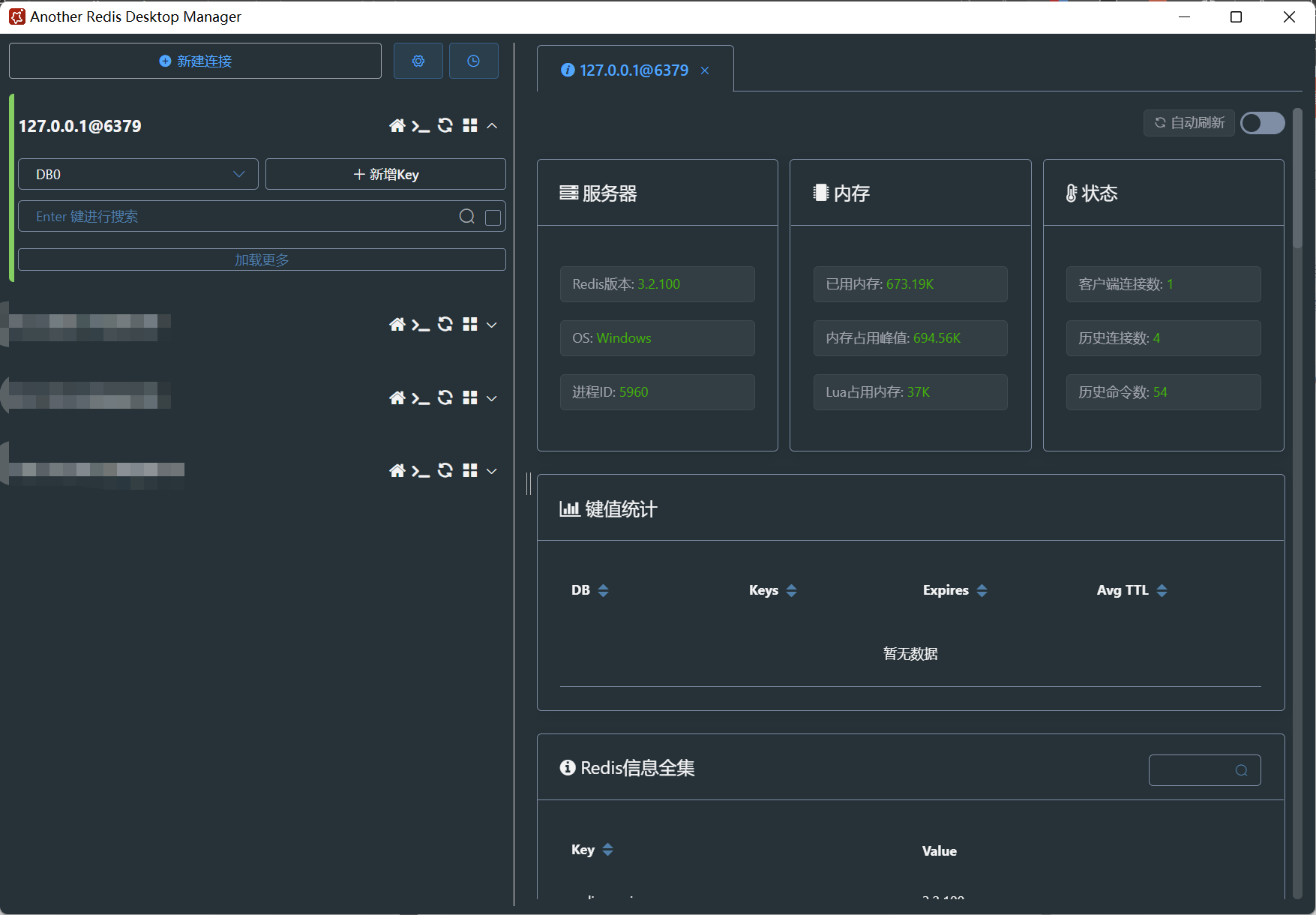Click the OS: Windows tag
1316x915 pixels.
pos(658,338)
